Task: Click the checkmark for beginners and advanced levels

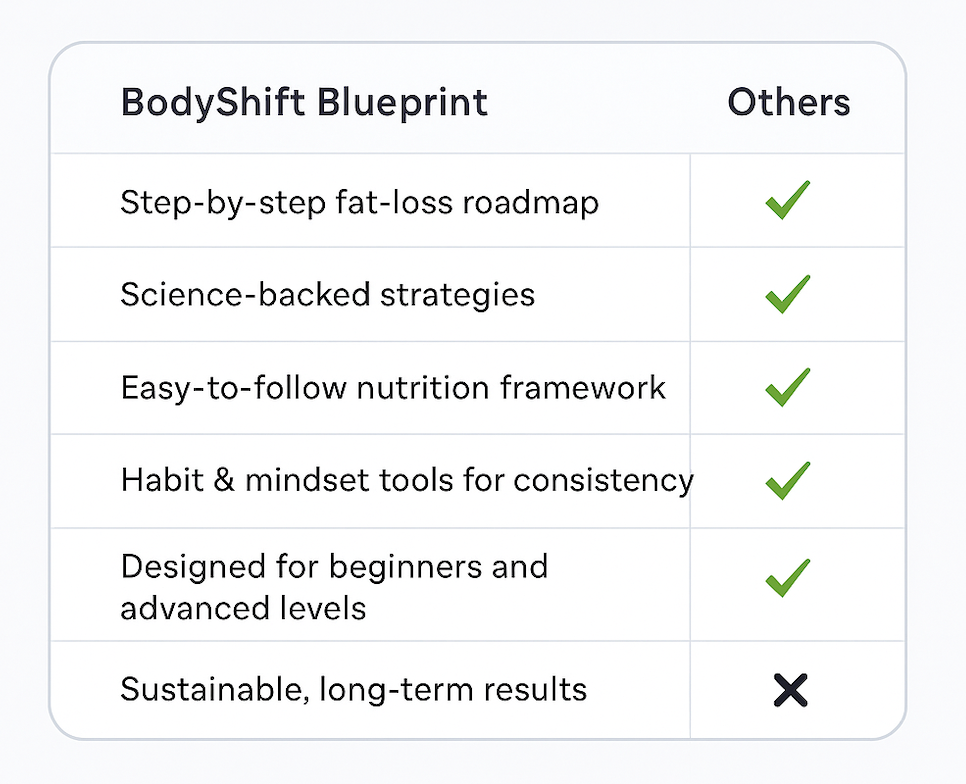Action: pos(788,578)
